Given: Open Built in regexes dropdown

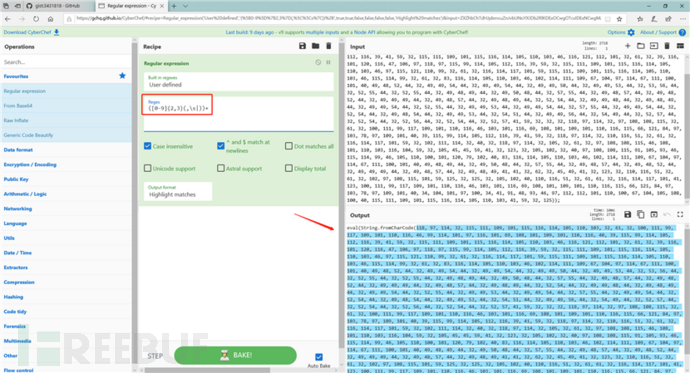Looking at the screenshot, I should coord(239,81).
